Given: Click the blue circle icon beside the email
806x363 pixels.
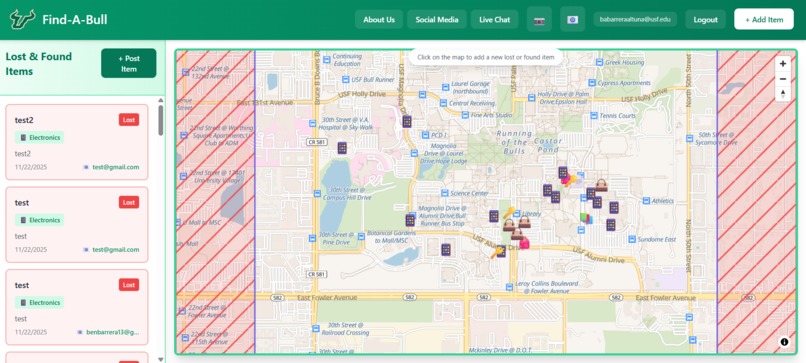Looking at the screenshot, I should (x=573, y=20).
